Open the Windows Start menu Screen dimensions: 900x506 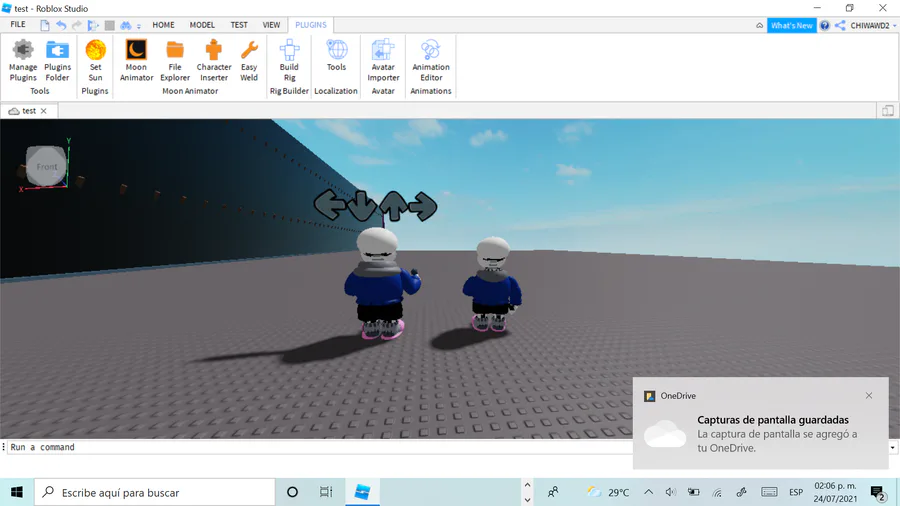(17, 492)
